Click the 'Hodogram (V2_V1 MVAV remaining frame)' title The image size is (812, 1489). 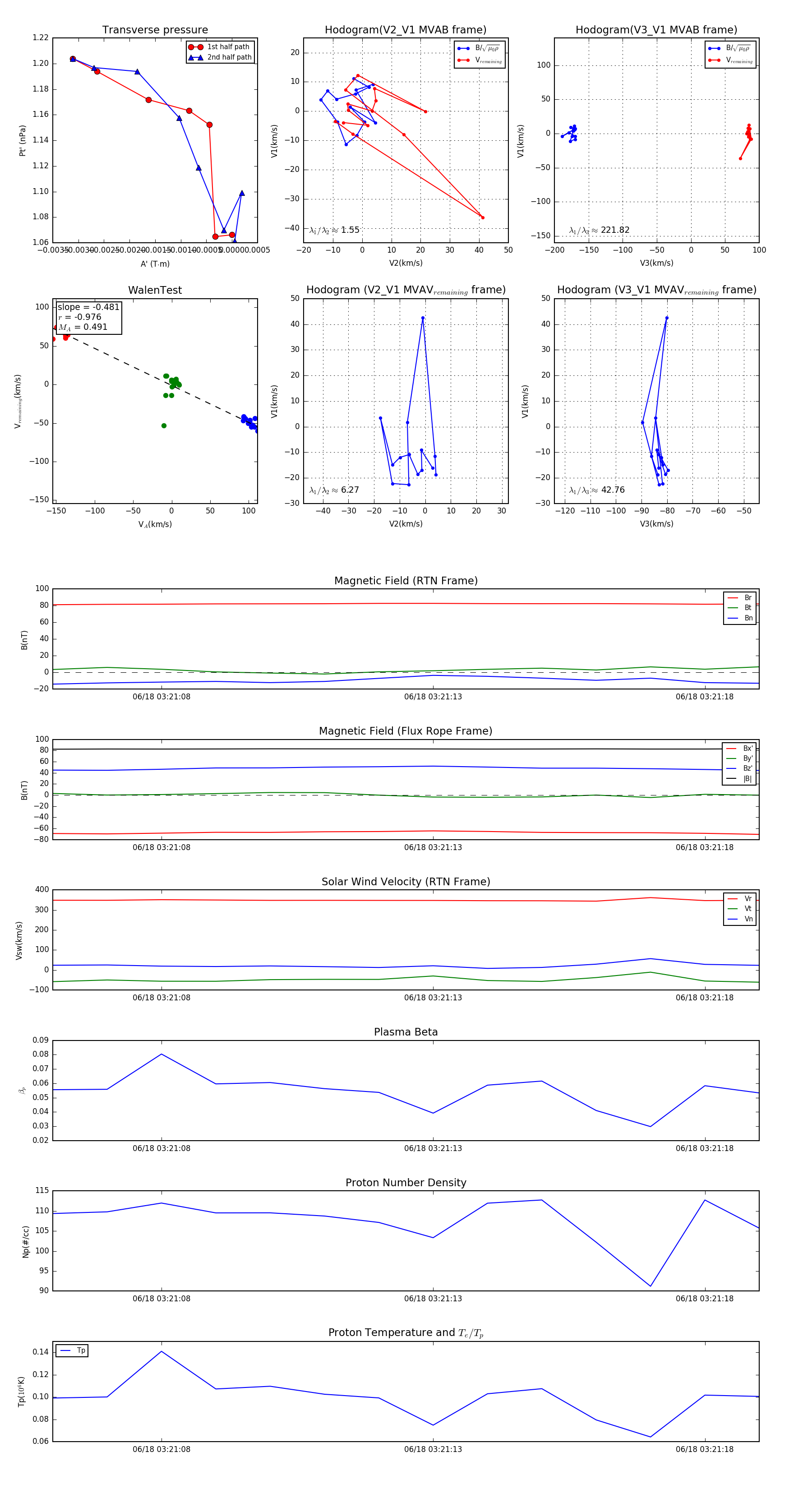click(406, 290)
